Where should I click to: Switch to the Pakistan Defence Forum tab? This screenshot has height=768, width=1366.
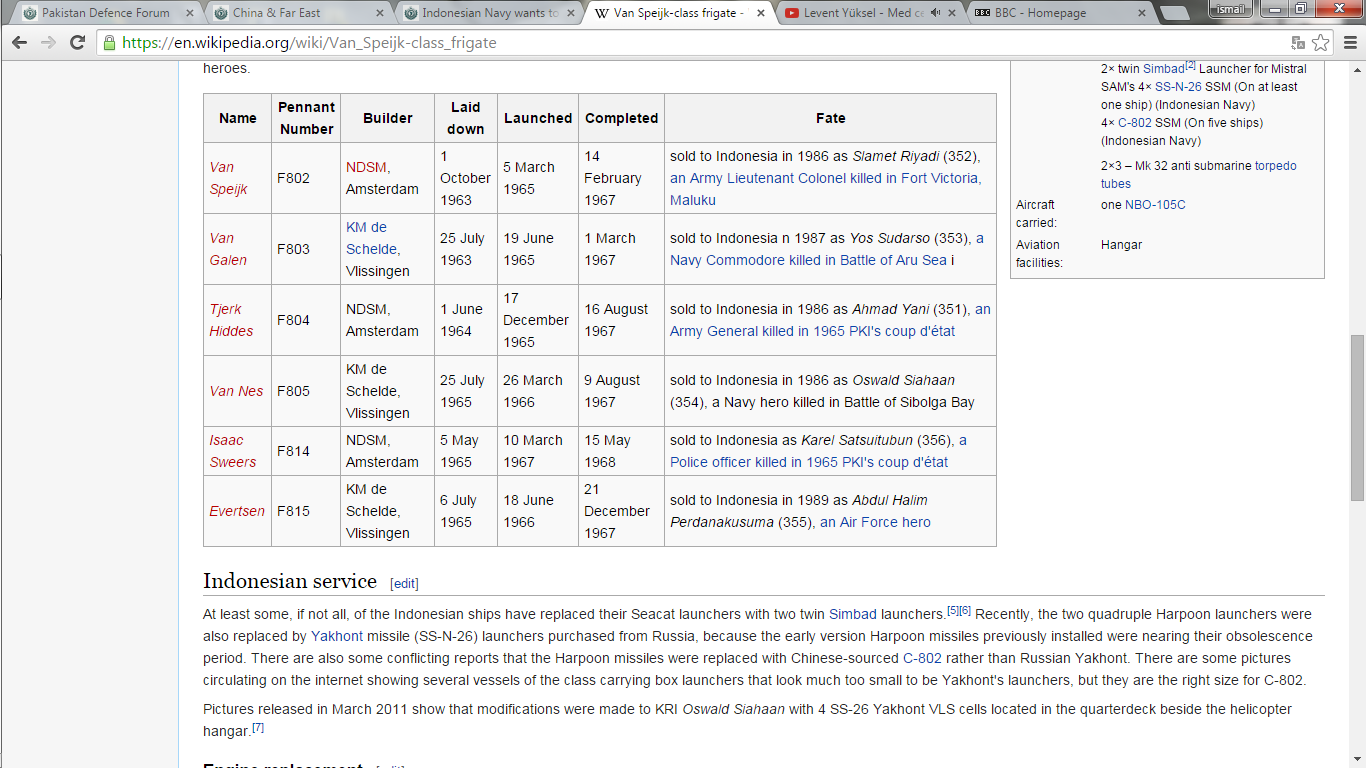click(x=105, y=13)
